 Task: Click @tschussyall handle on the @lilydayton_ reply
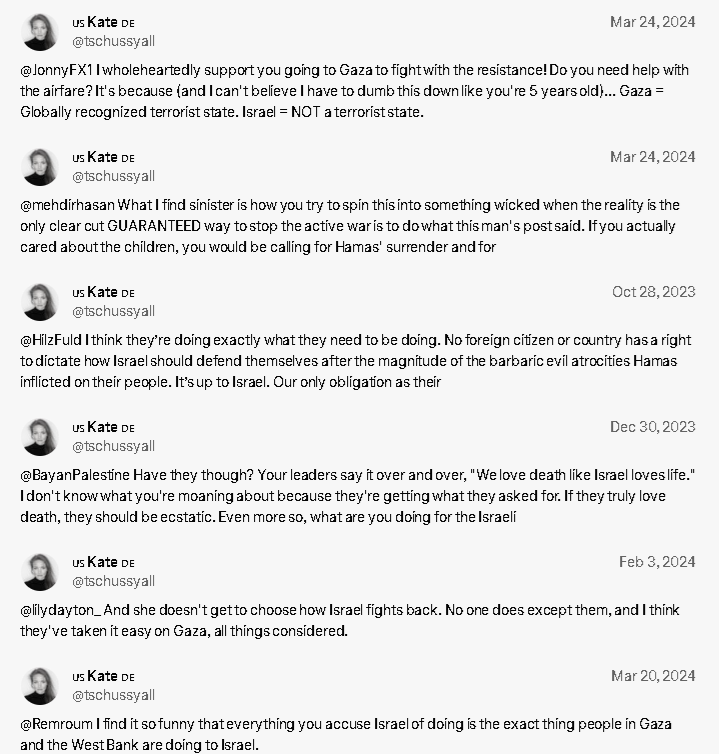click(x=114, y=581)
